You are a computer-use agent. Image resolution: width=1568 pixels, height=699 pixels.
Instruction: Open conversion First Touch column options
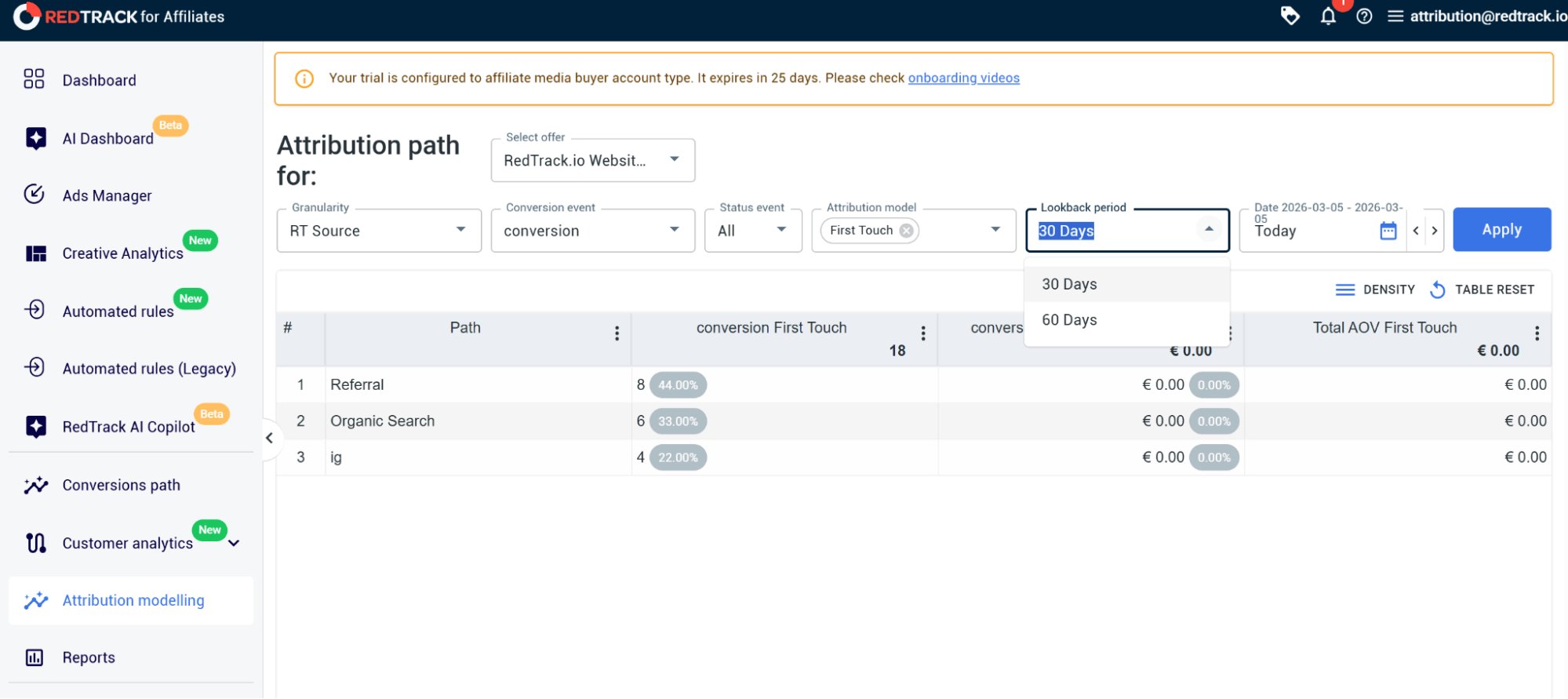tap(923, 333)
